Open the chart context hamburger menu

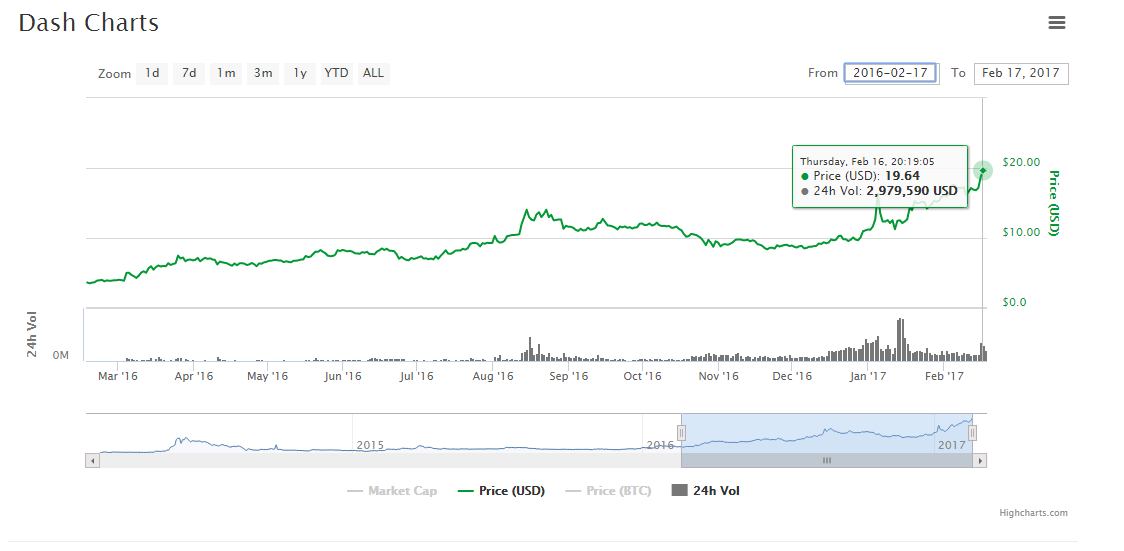click(1057, 23)
